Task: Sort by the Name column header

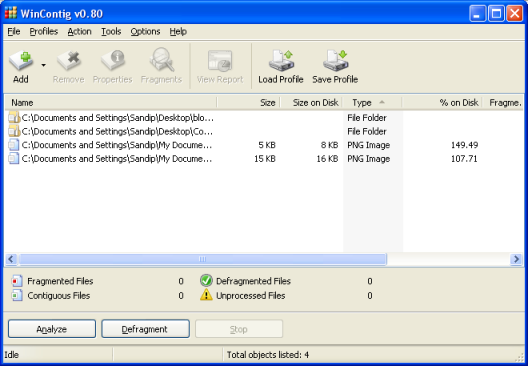Action: 110,102
